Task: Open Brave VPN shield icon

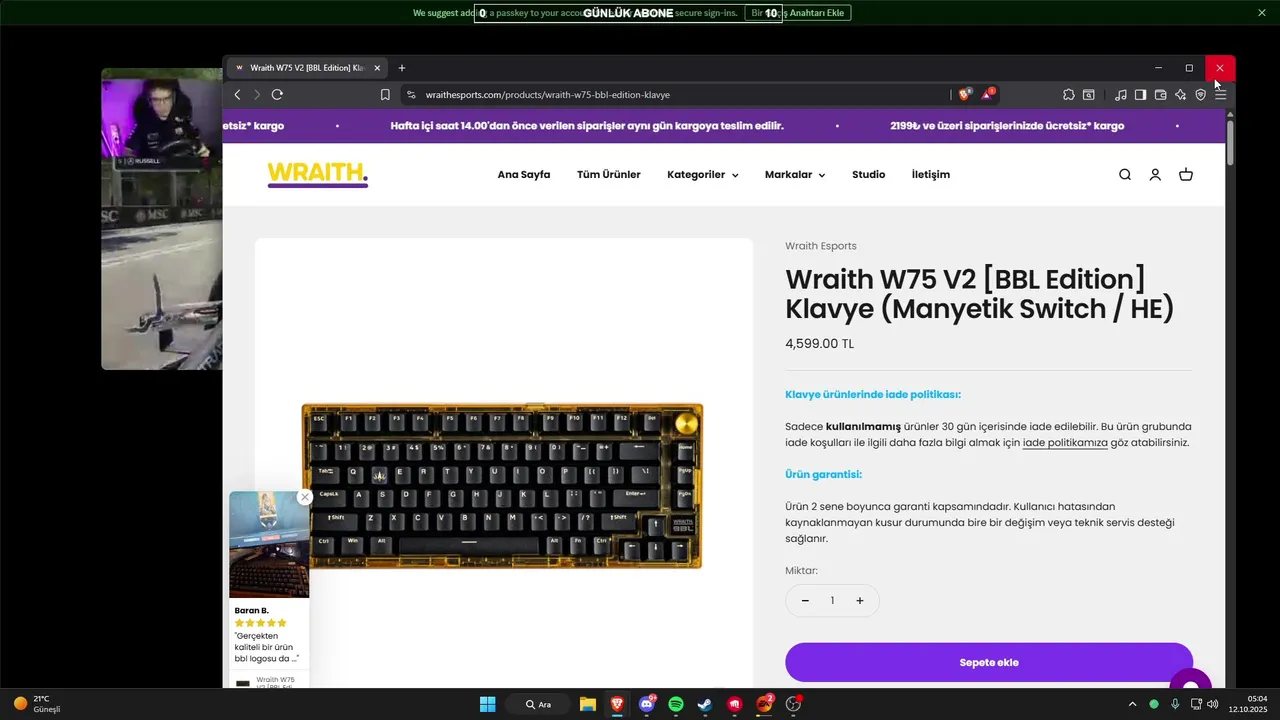Action: (1200, 95)
